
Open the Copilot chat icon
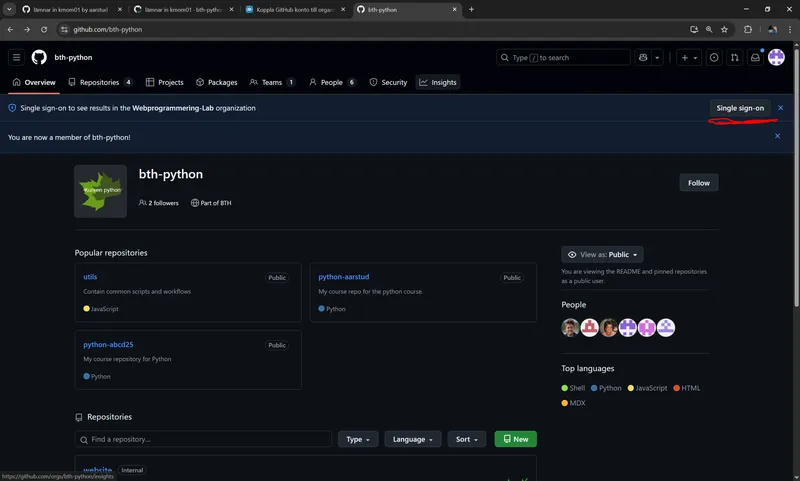[643, 58]
